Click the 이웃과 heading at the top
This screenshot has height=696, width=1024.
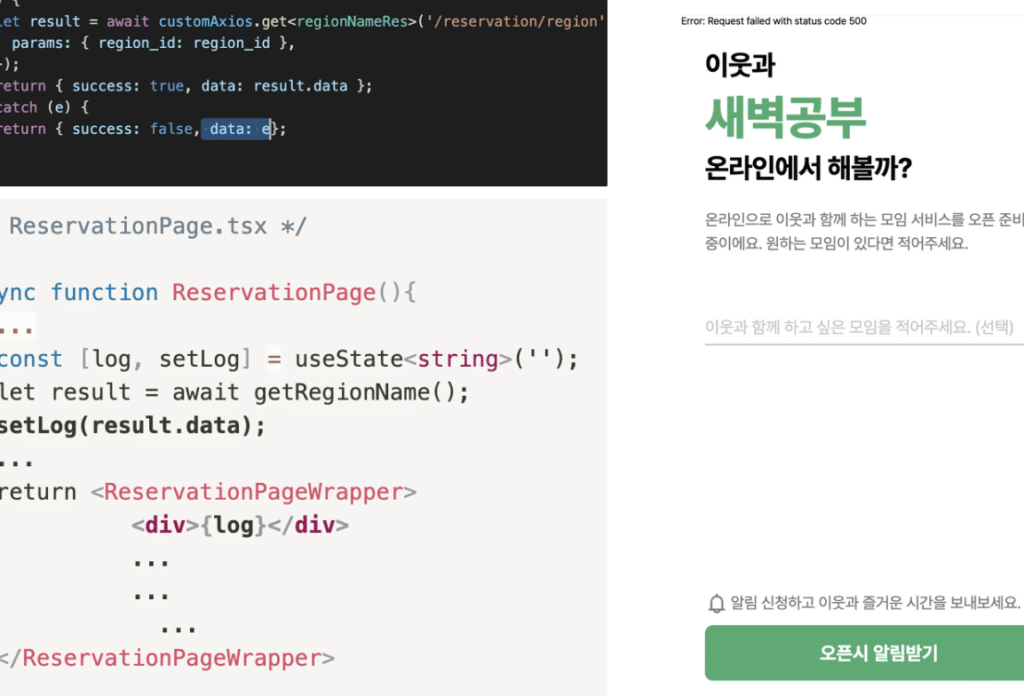740,65
